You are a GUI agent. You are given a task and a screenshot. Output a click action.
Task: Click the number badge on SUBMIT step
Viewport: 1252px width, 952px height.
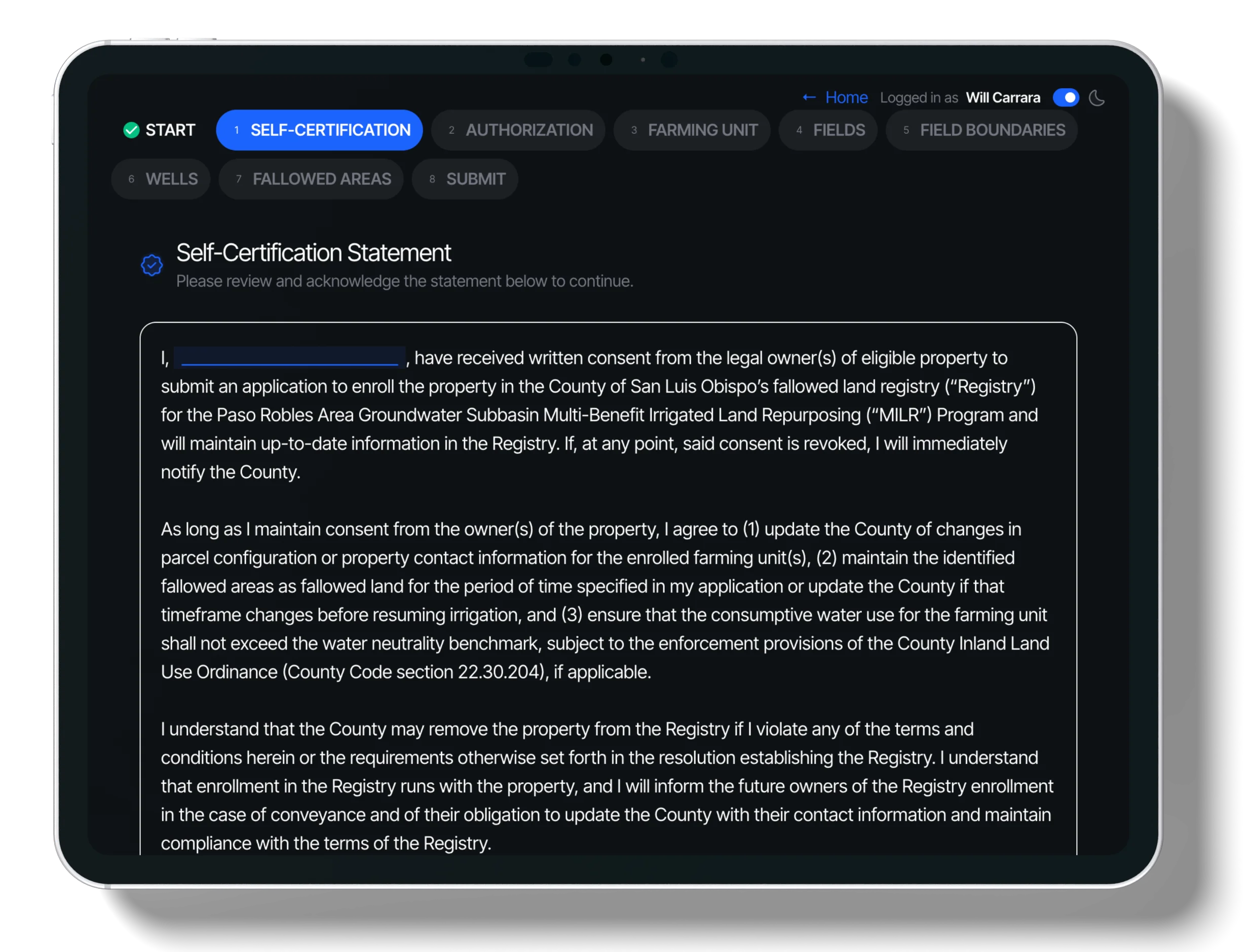click(433, 179)
